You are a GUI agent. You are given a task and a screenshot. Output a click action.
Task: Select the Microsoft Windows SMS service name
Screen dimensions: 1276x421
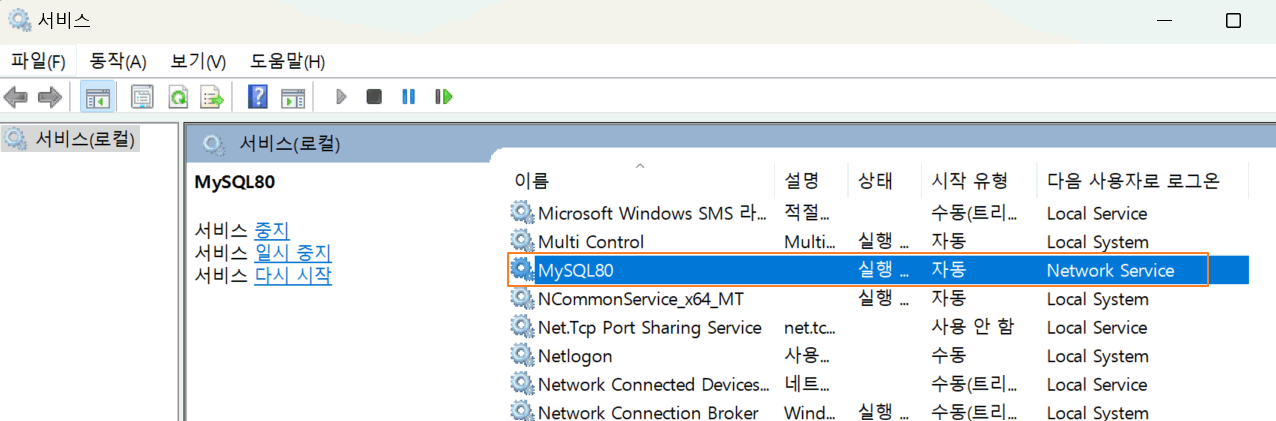click(x=653, y=213)
